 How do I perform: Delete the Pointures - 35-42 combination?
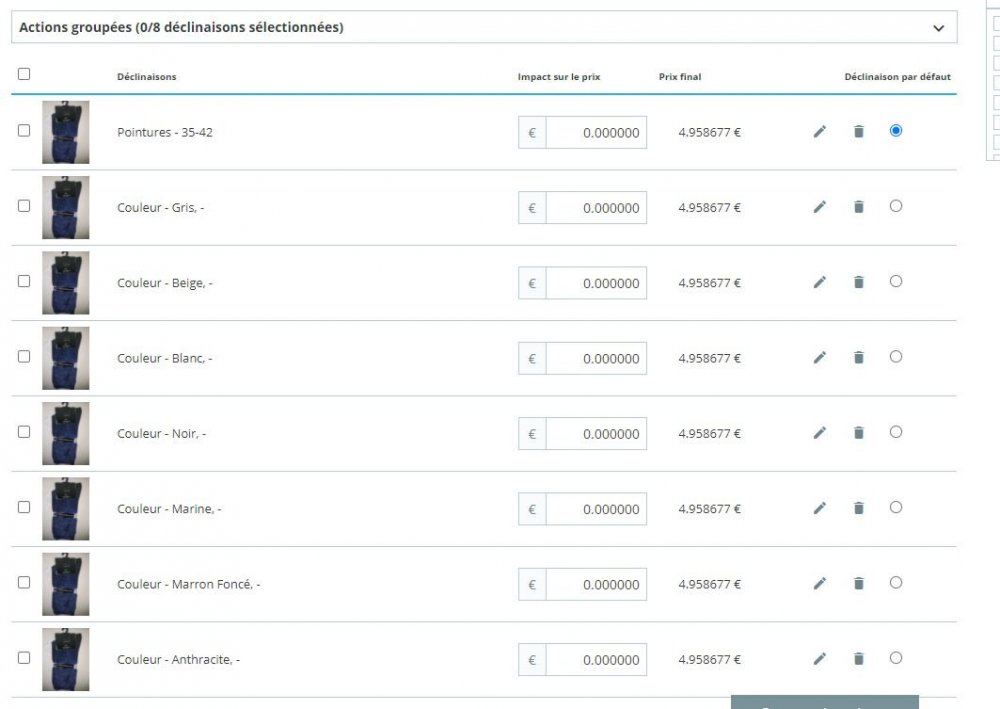tap(858, 131)
